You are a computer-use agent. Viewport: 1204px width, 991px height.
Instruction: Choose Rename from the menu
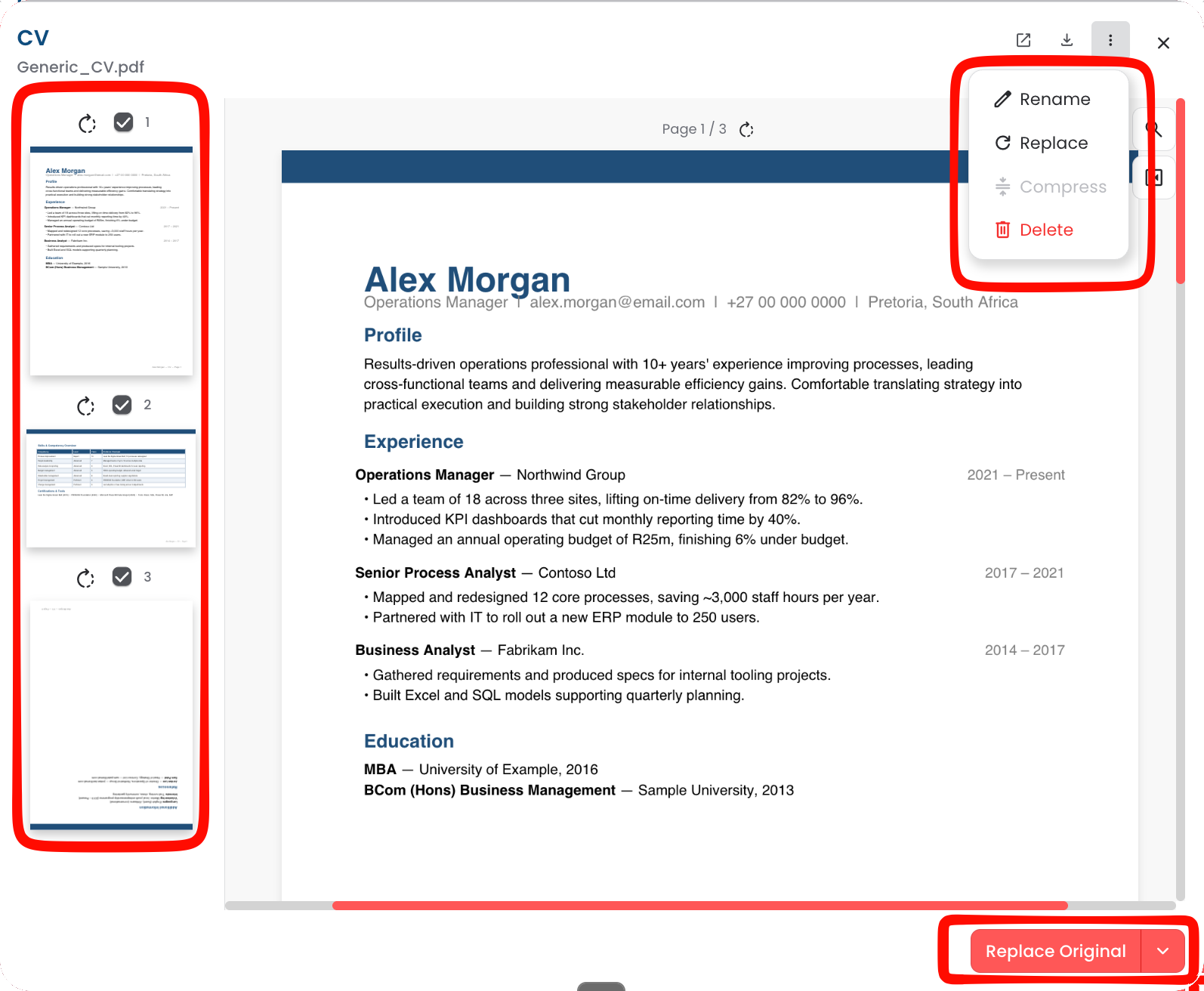coord(1048,99)
